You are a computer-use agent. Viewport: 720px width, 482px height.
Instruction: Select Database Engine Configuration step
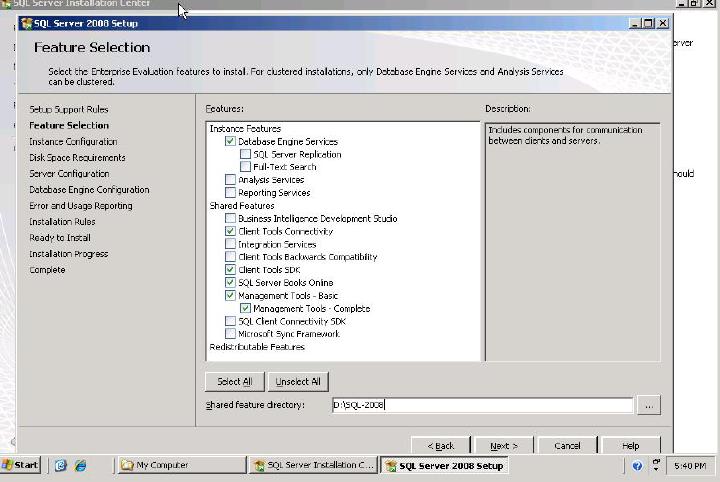click(x=89, y=190)
